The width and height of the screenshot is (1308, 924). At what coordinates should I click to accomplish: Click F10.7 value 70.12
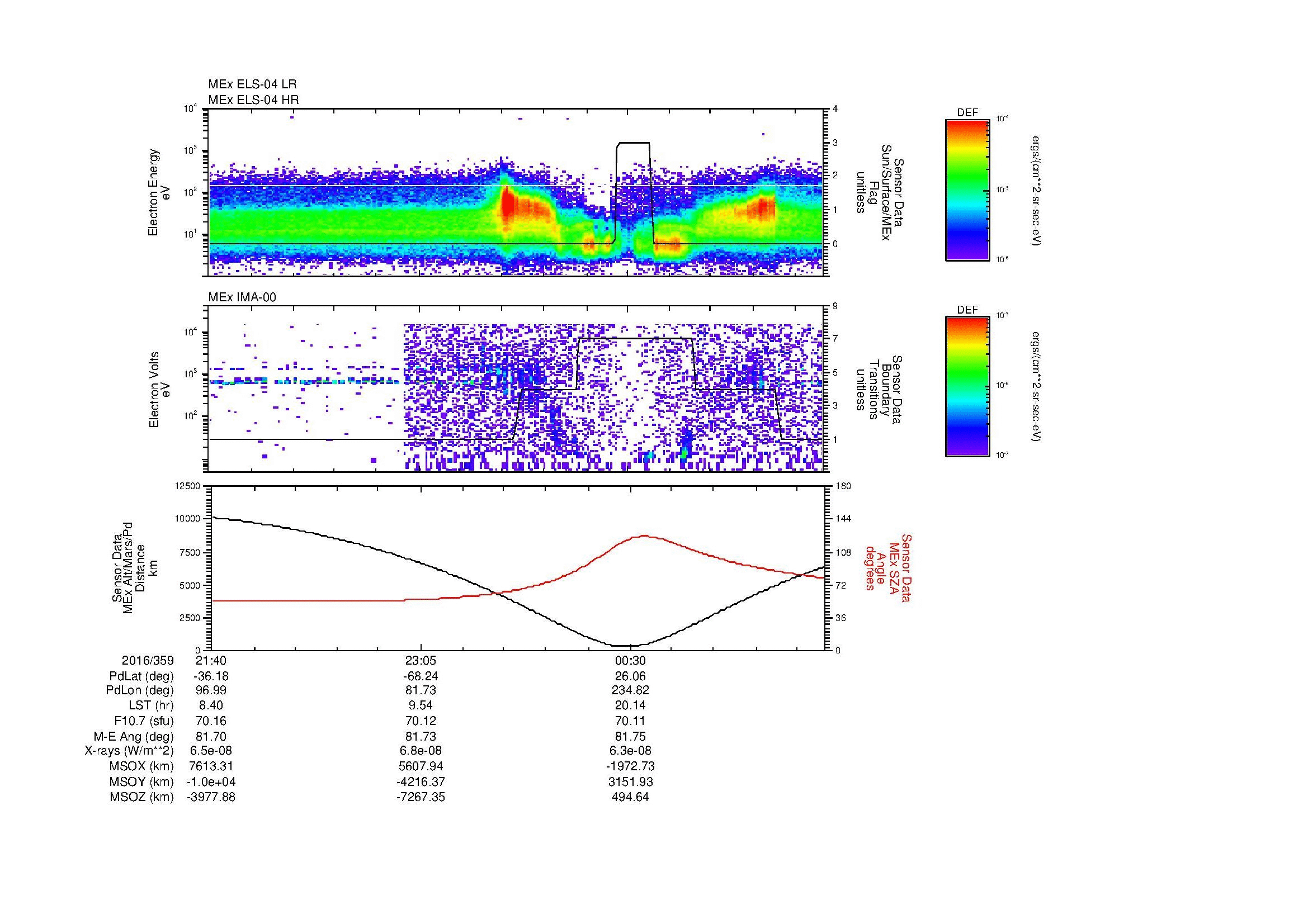tap(421, 721)
